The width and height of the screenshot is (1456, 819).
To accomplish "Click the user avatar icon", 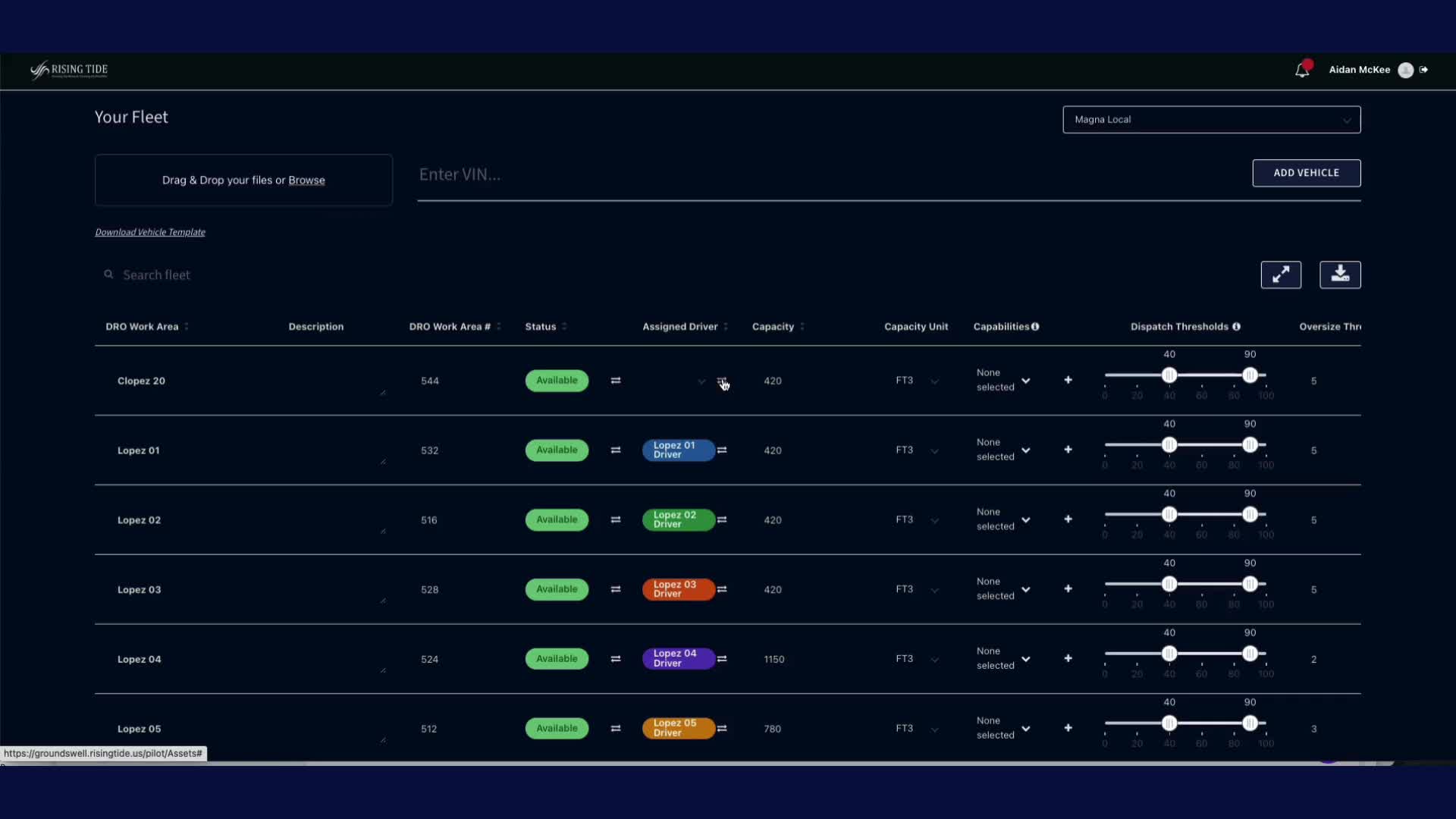I will pyautogui.click(x=1405, y=70).
